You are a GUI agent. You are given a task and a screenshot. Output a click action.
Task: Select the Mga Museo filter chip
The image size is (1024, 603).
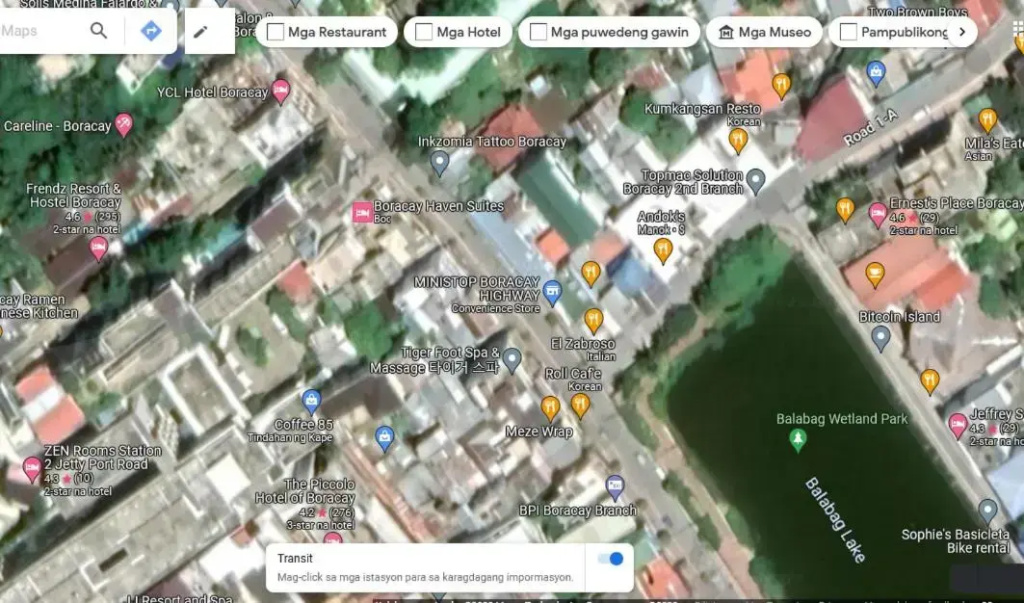pyautogui.click(x=764, y=32)
